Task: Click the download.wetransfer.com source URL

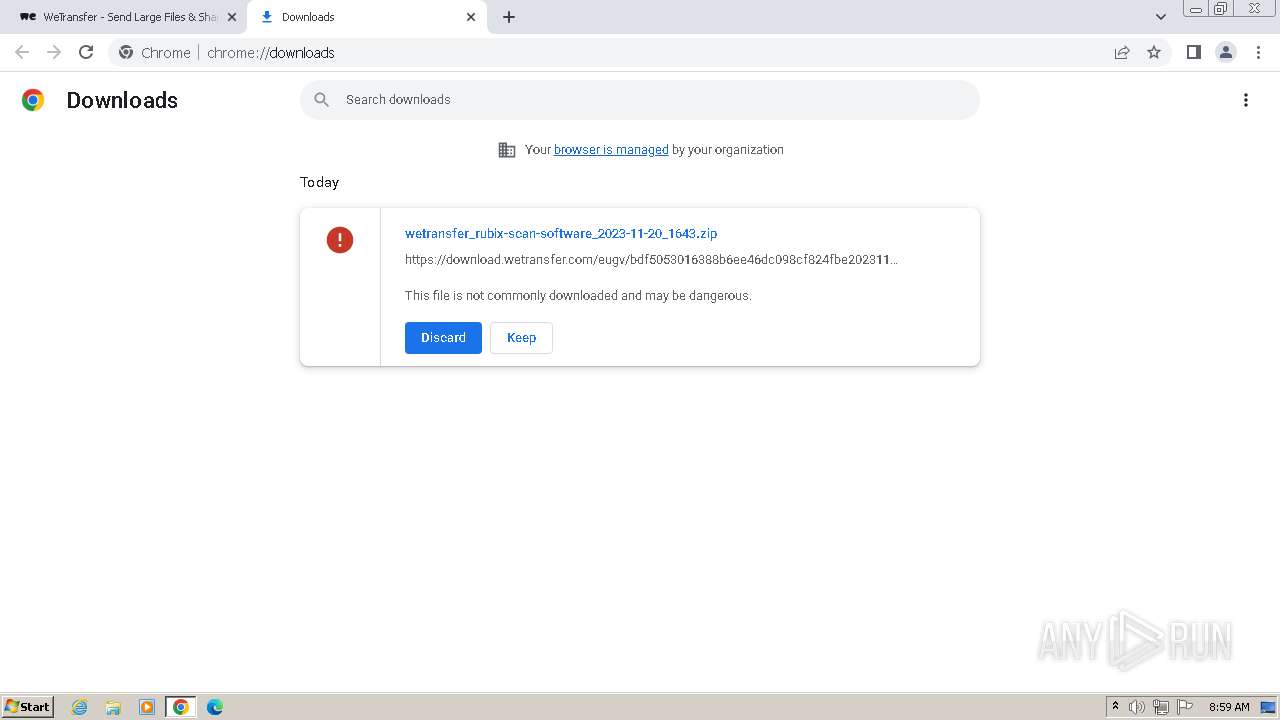Action: pyautogui.click(x=651, y=259)
